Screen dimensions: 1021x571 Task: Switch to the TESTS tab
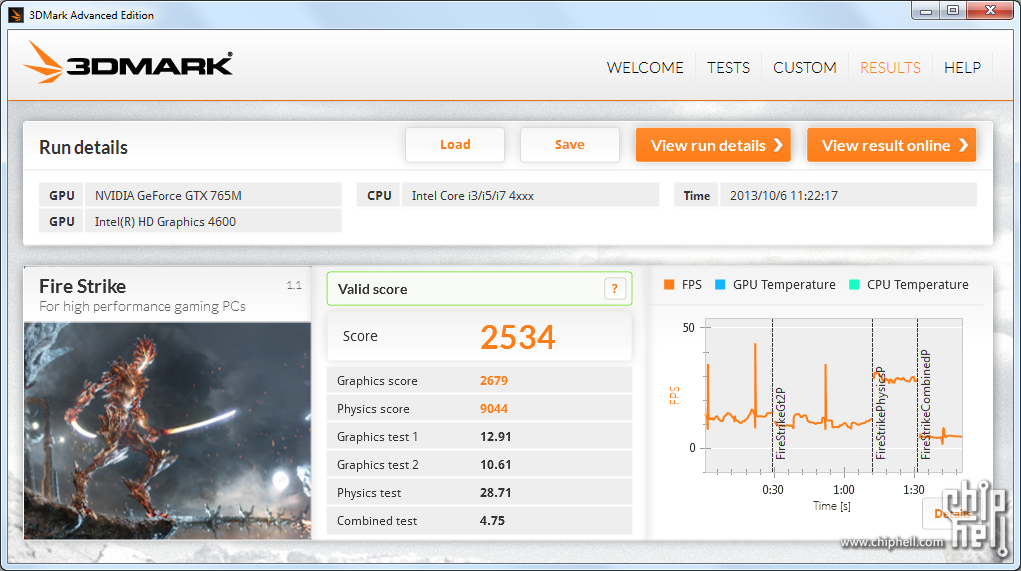pos(728,68)
